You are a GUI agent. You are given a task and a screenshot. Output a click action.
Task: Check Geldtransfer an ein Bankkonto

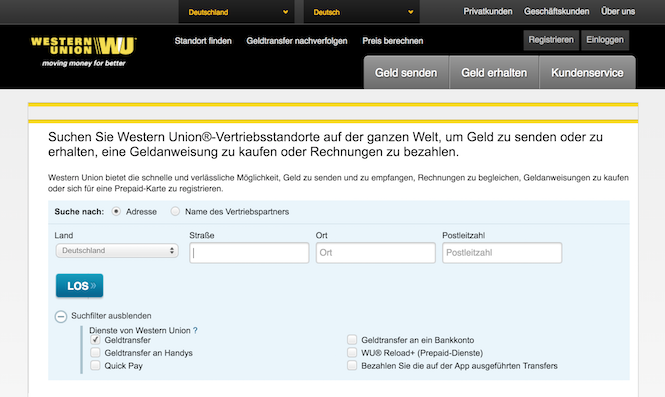click(x=352, y=340)
